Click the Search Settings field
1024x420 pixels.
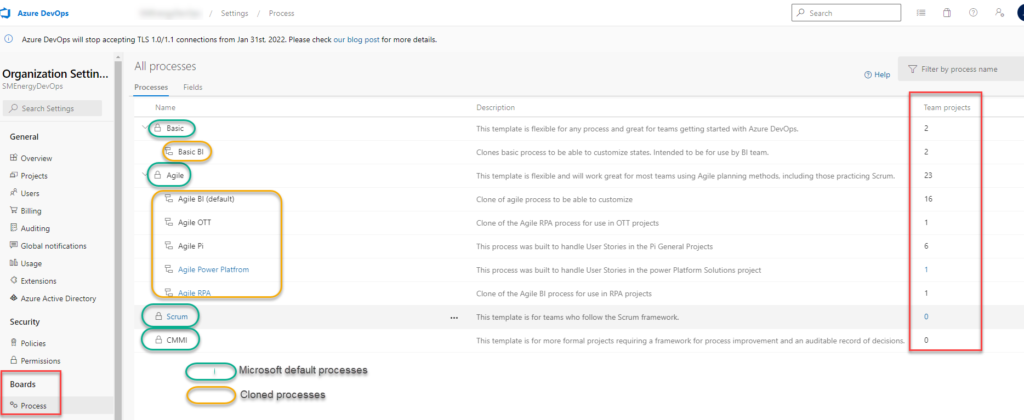point(53,108)
